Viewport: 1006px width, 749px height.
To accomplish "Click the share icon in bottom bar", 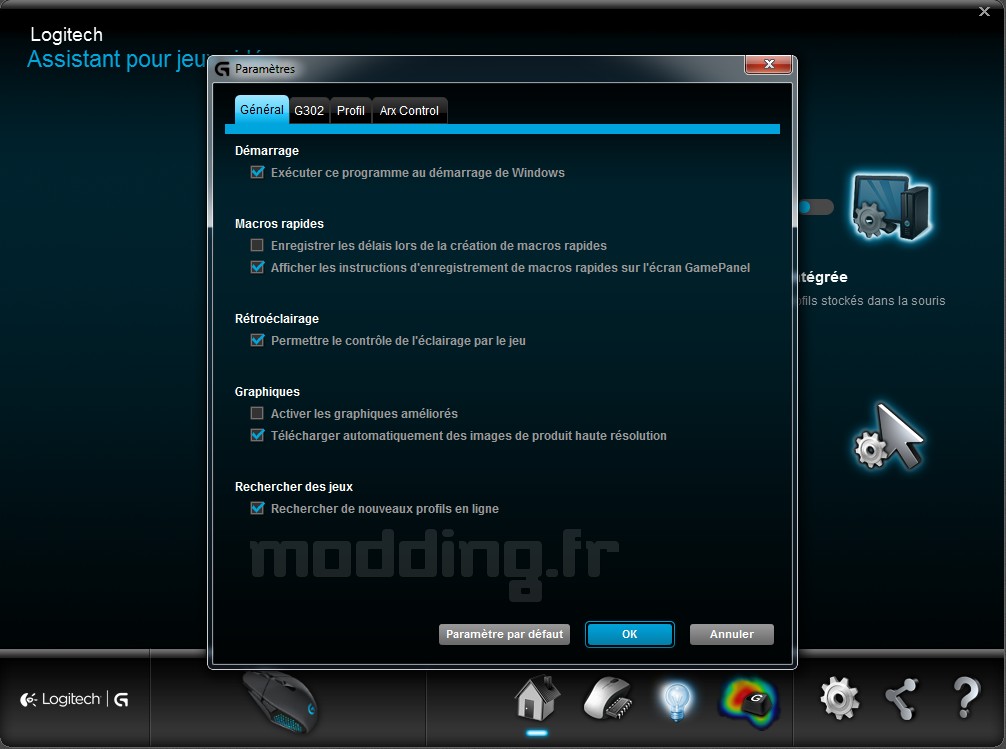I will pos(902,699).
